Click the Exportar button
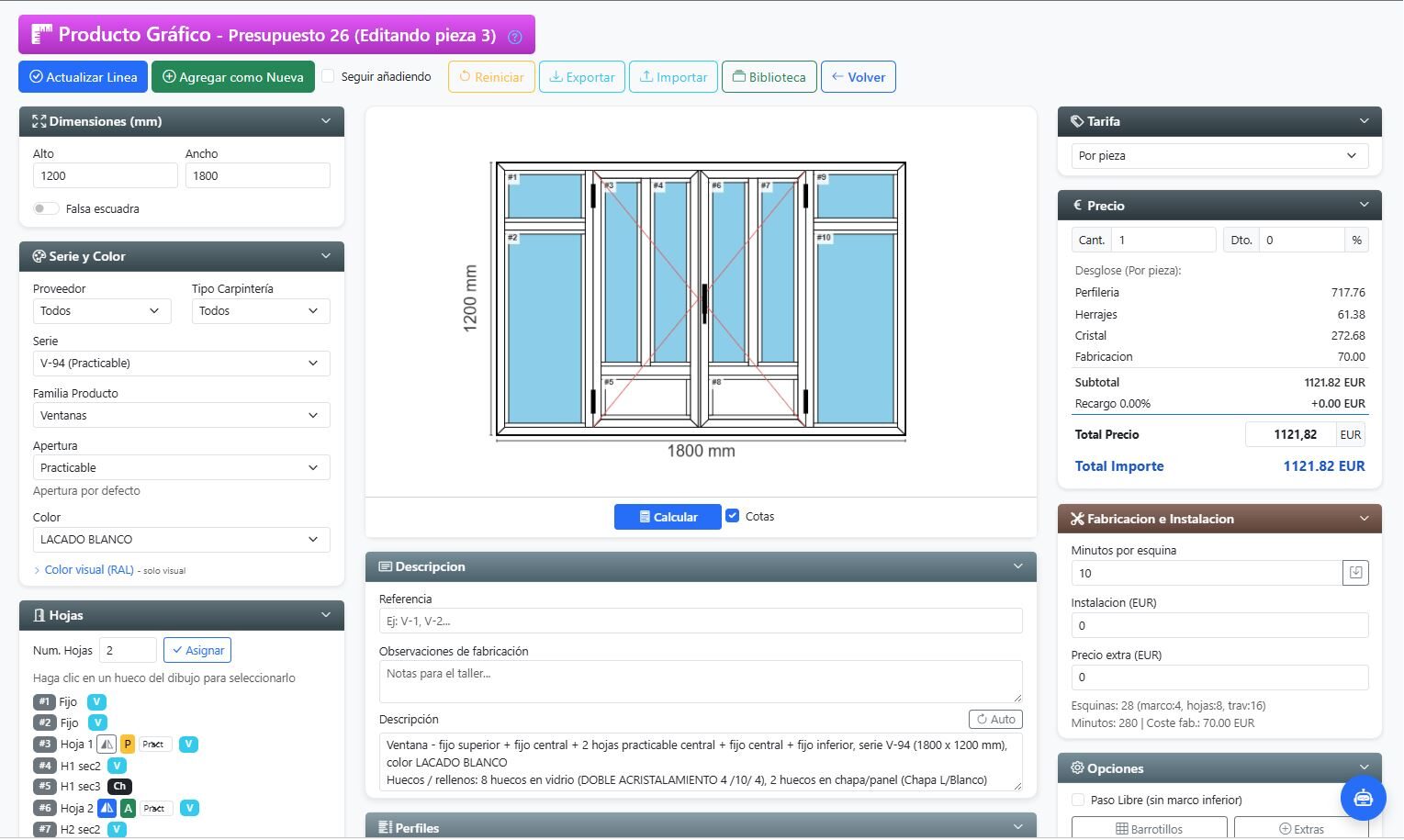This screenshot has height=840, width=1404. (x=582, y=77)
